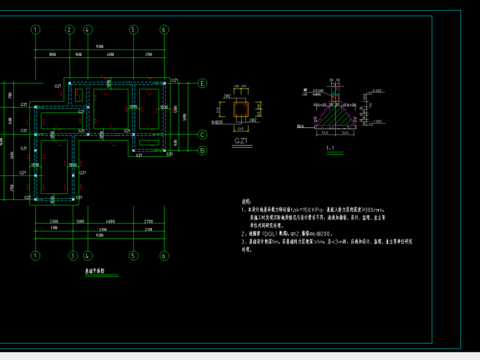Click the 1-1 section title label
The width and height of the screenshot is (480, 360).
330,148
